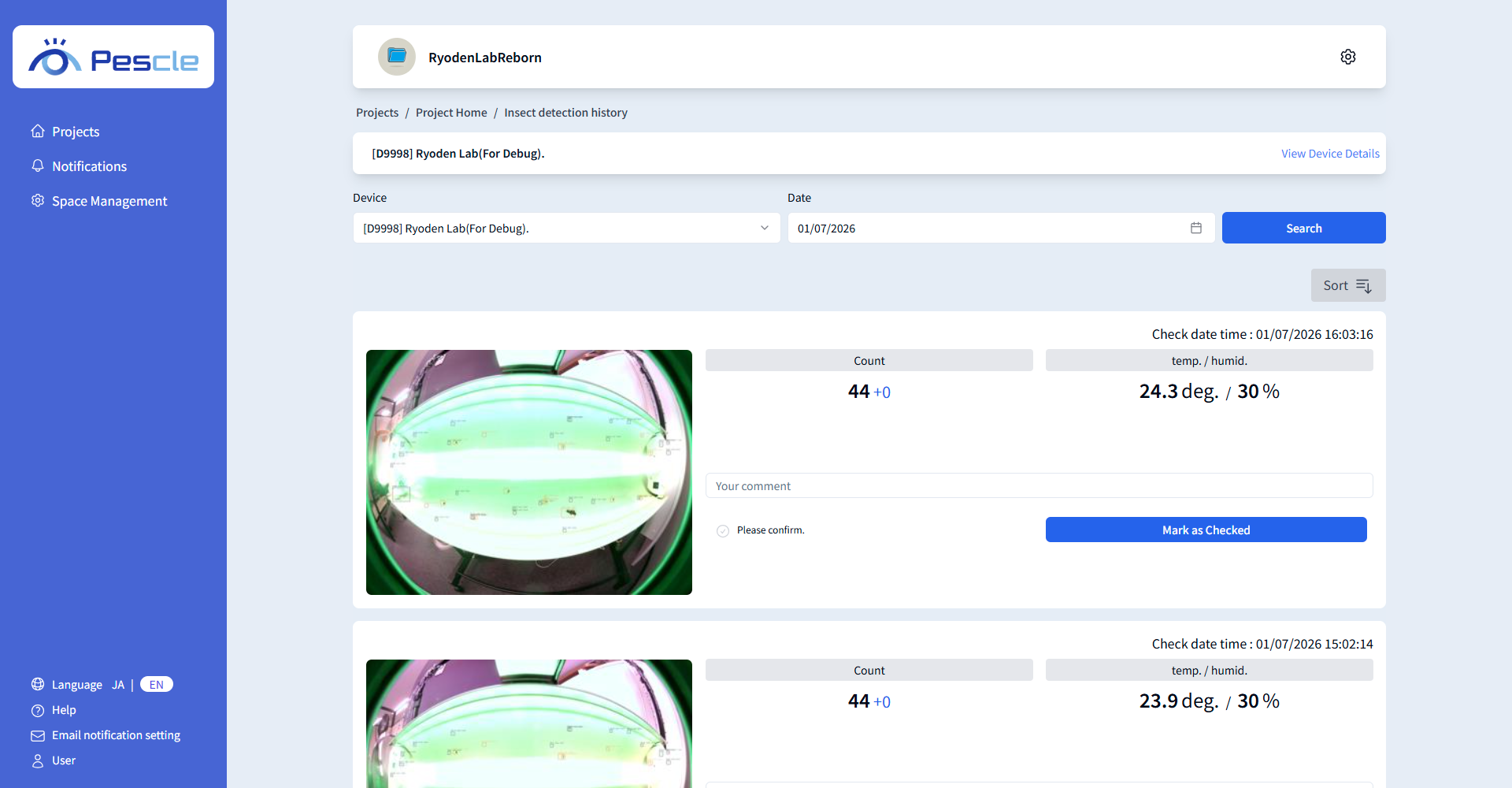Navigate to Project Home breadcrumb
This screenshot has width=1512, height=788.
(x=451, y=113)
